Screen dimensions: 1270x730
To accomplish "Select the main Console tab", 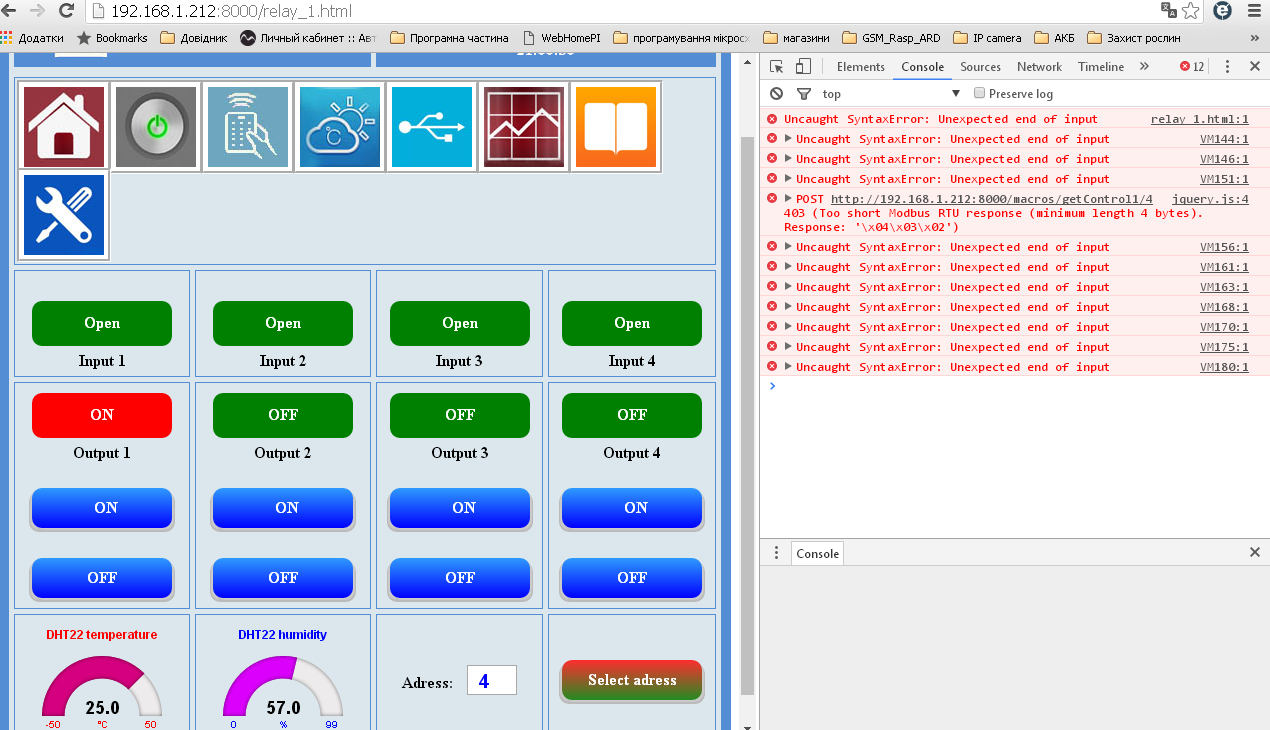I will (922, 67).
